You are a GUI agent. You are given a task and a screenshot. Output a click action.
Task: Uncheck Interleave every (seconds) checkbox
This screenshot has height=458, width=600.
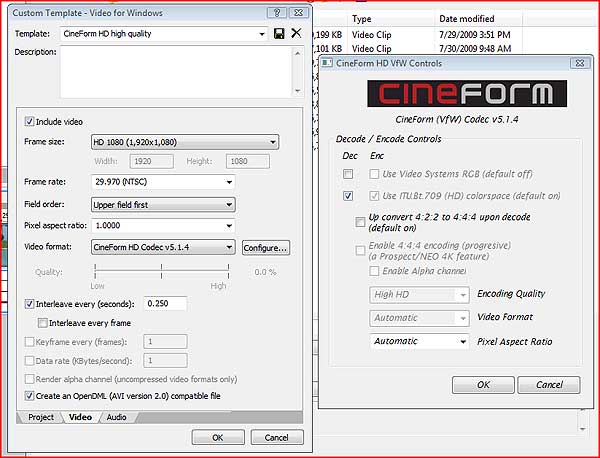pos(29,304)
